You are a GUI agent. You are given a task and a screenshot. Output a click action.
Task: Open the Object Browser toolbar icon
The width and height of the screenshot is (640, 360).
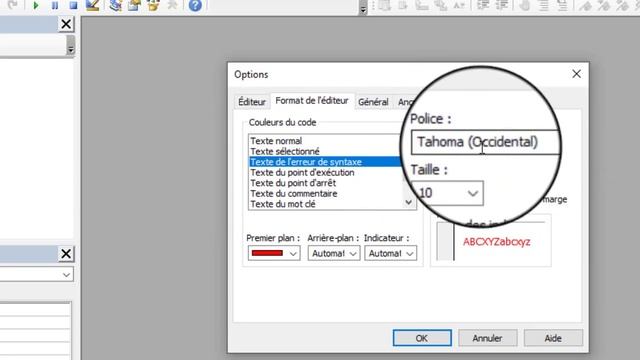pyautogui.click(x=153, y=5)
